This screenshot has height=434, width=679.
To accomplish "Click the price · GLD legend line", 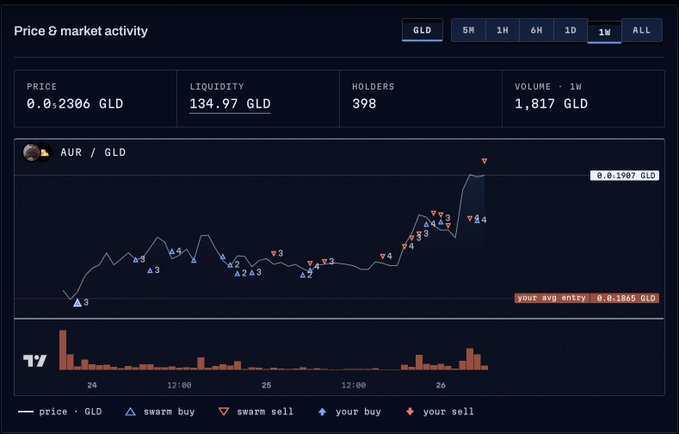I will click(26, 411).
